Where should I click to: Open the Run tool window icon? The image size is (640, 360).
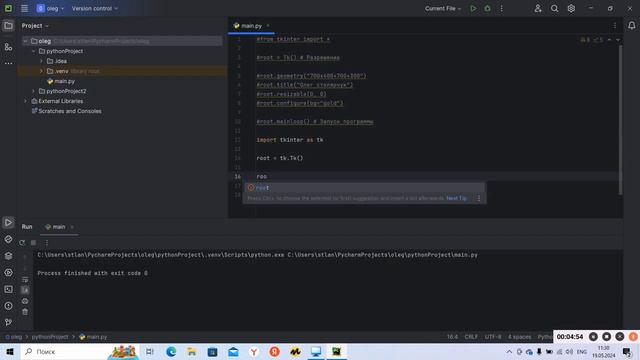pyautogui.click(x=8, y=222)
